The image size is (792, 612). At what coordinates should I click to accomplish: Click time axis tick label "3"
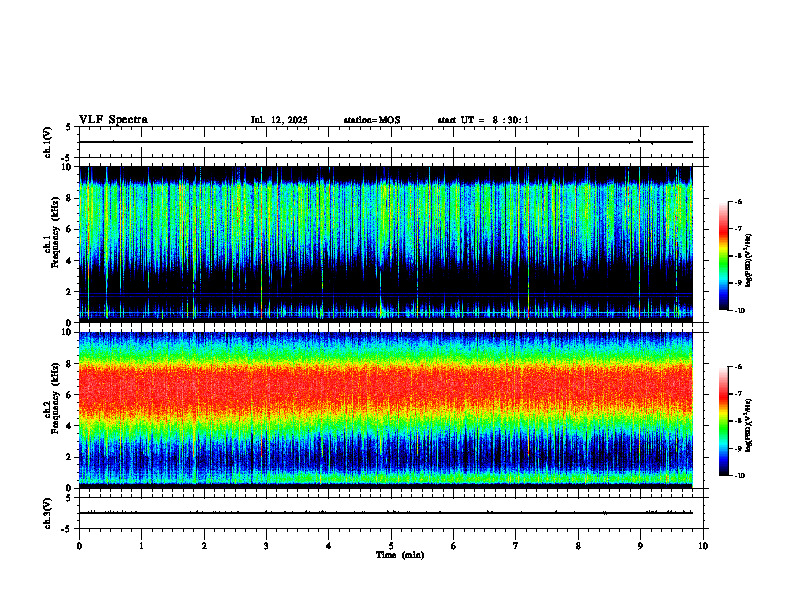[x=266, y=546]
